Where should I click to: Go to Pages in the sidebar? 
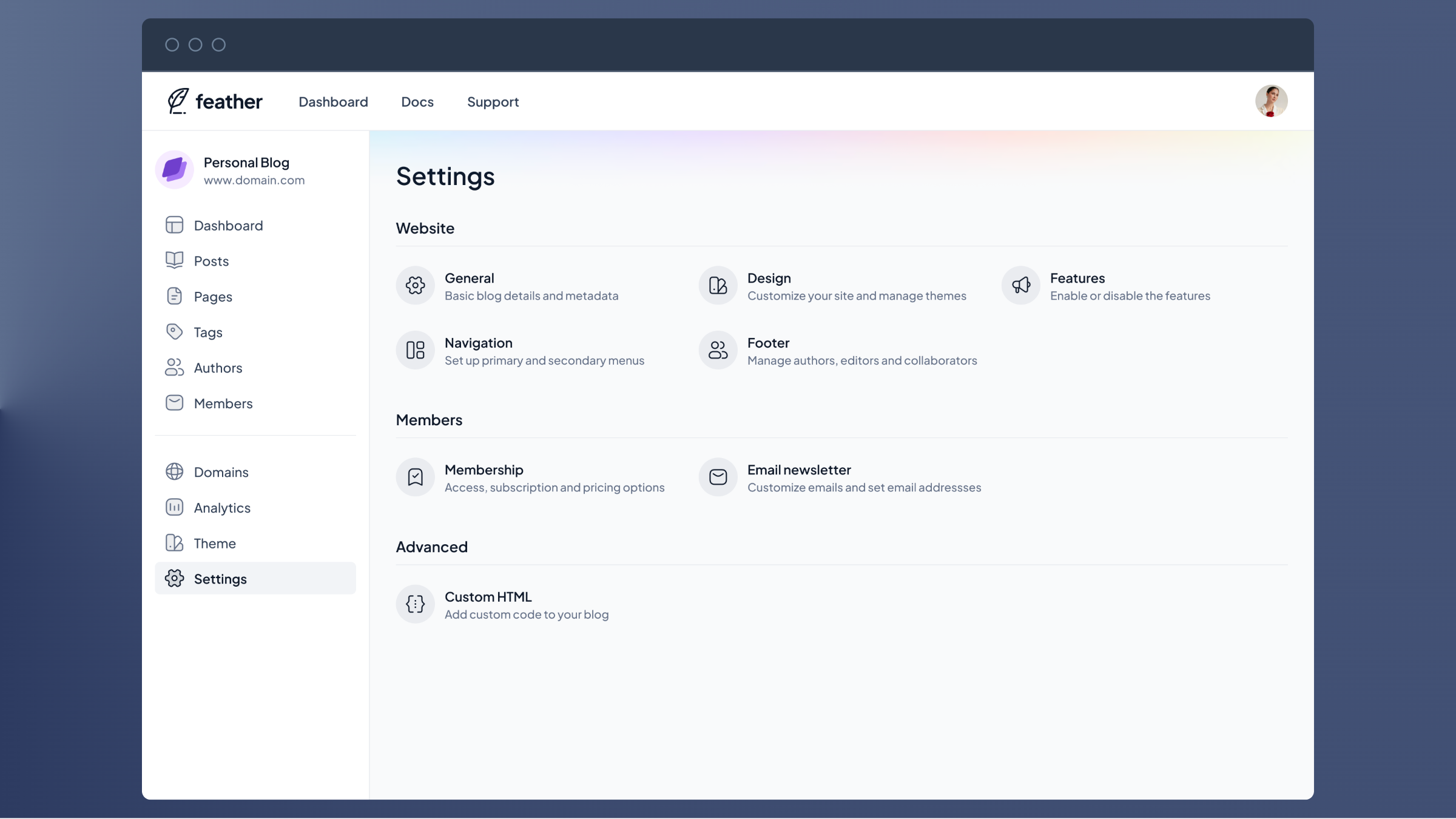[x=213, y=297]
